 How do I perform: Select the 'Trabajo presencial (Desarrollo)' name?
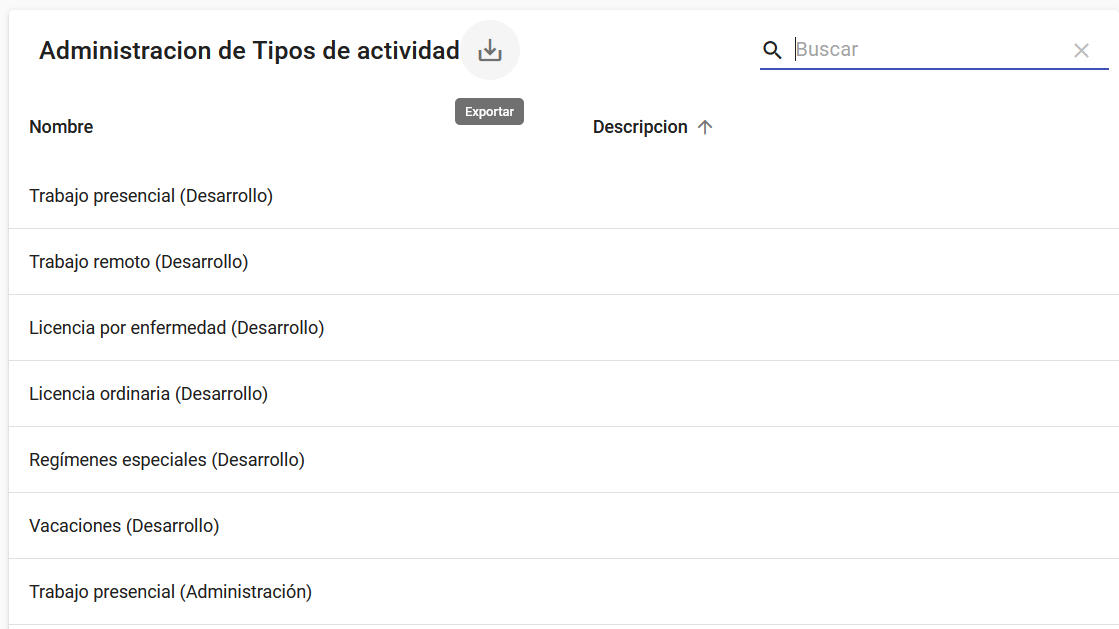coord(151,196)
